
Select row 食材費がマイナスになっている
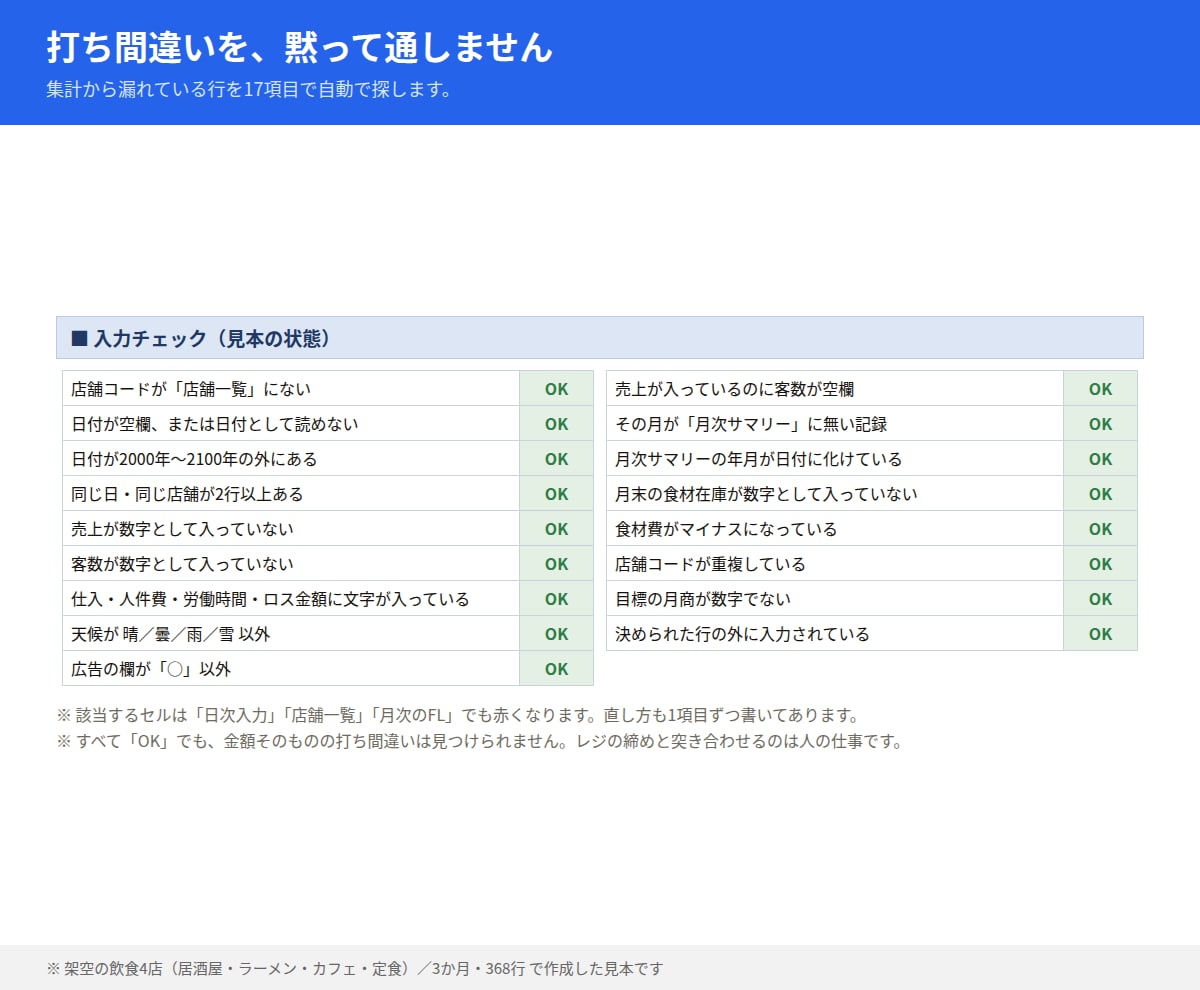(x=872, y=529)
